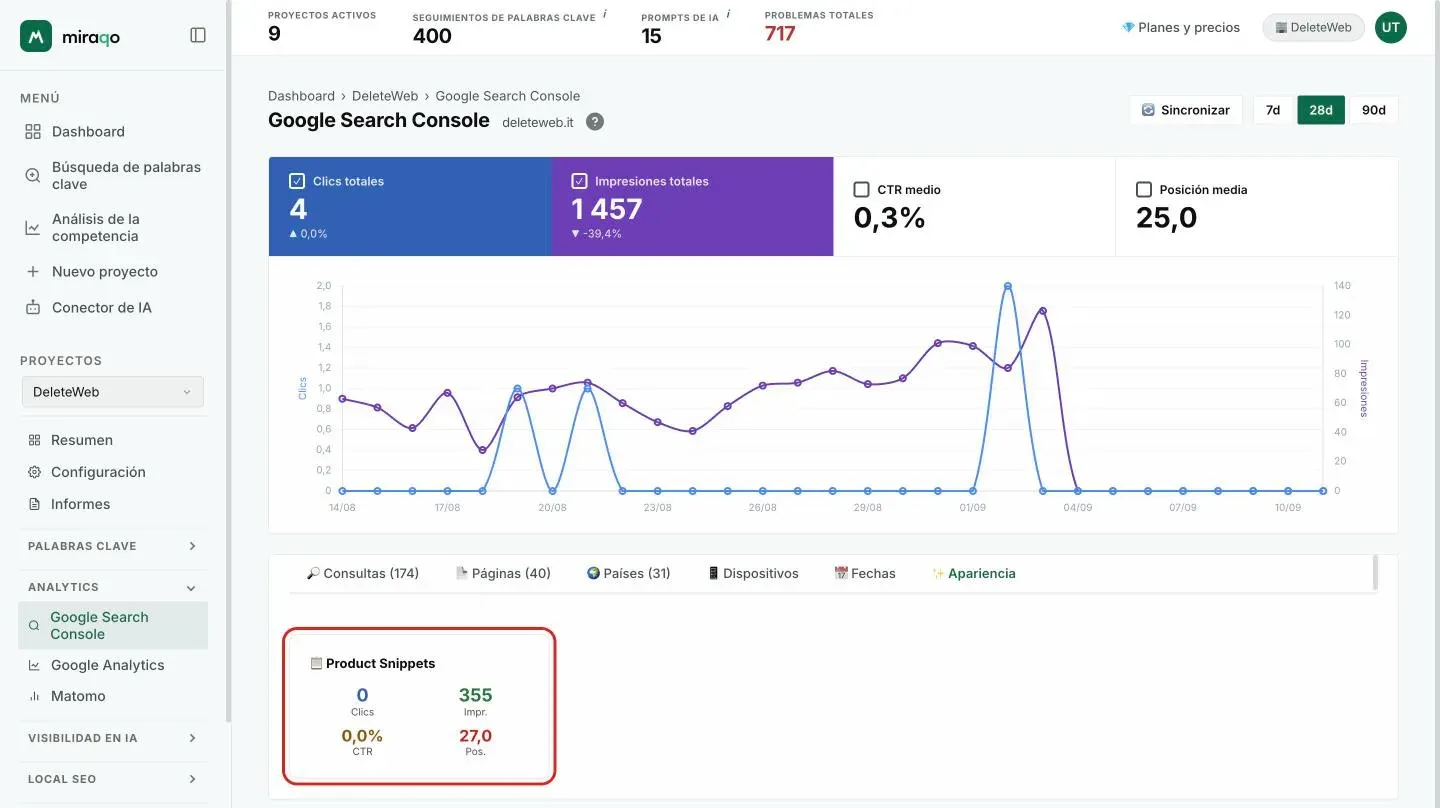
Task: Click the sync icon in the Sincronizar button
Action: pos(1148,110)
